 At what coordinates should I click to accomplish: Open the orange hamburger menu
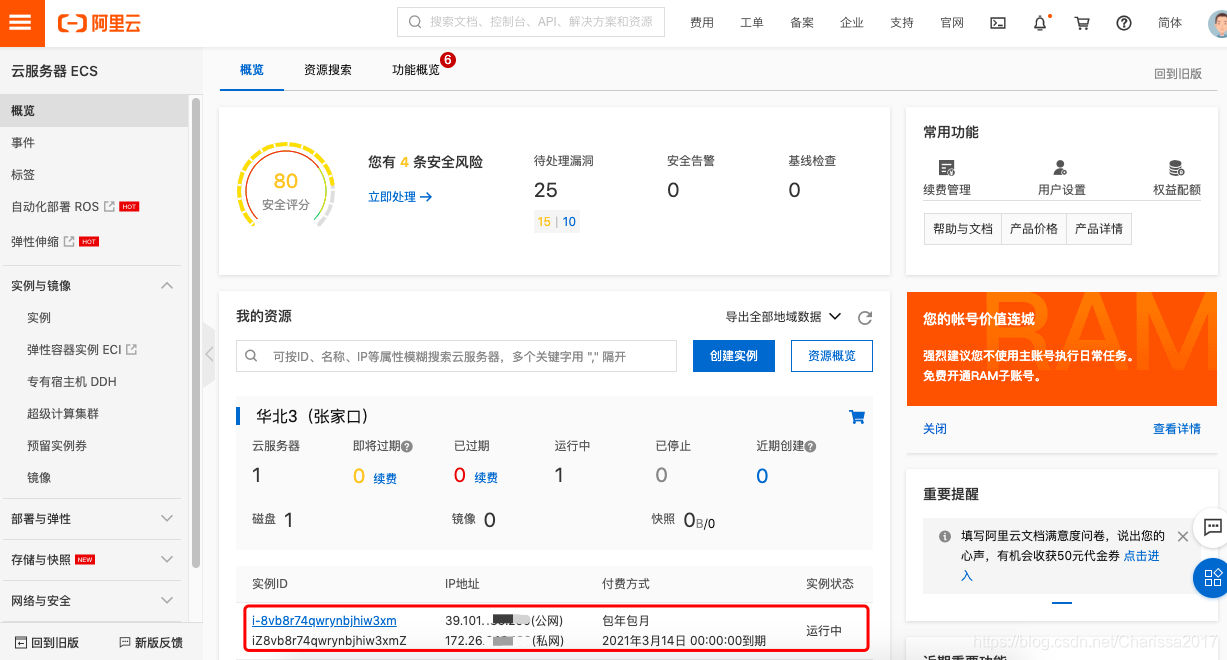pos(22,23)
